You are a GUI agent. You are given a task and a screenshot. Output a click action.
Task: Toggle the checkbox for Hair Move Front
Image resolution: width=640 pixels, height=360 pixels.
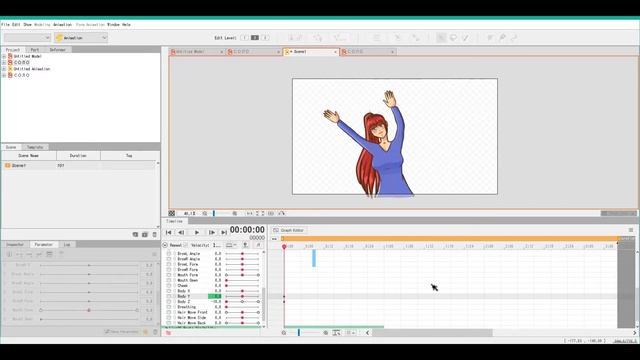point(169,312)
